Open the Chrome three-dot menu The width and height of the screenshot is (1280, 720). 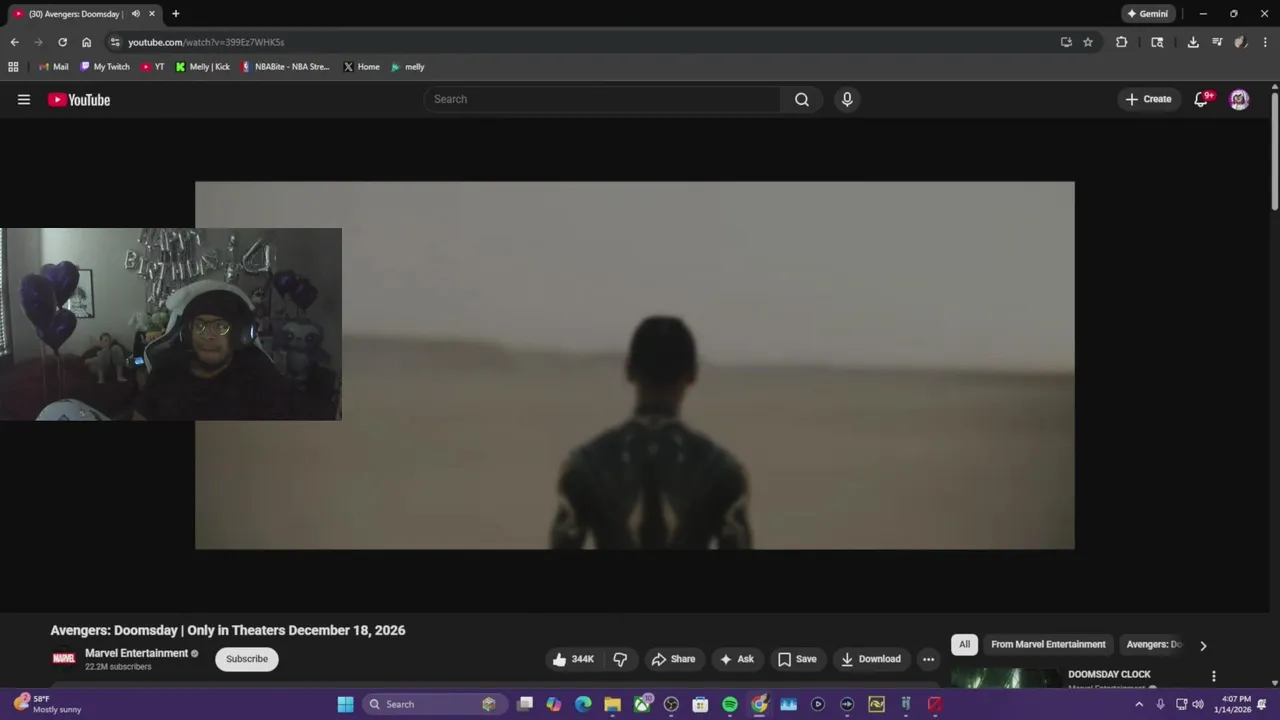[1266, 42]
